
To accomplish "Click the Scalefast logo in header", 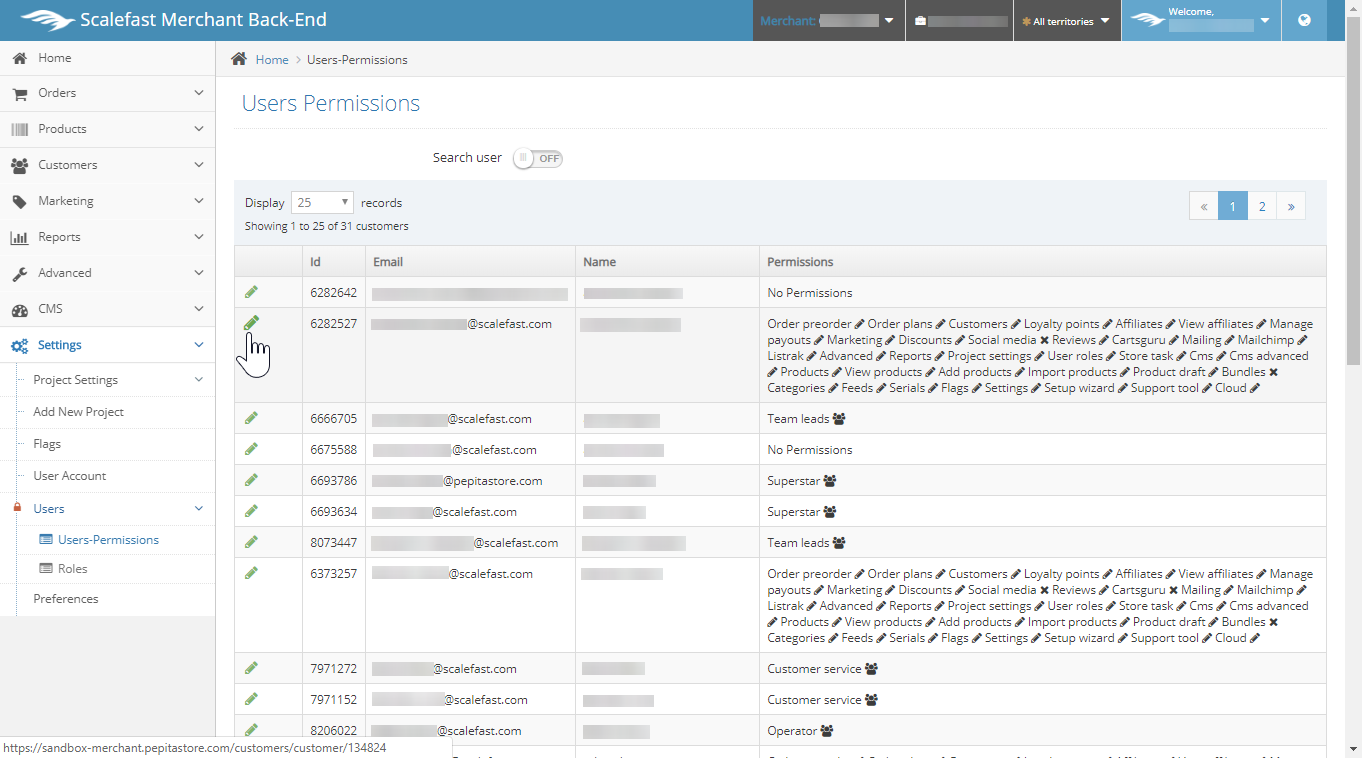I will 47,20.
